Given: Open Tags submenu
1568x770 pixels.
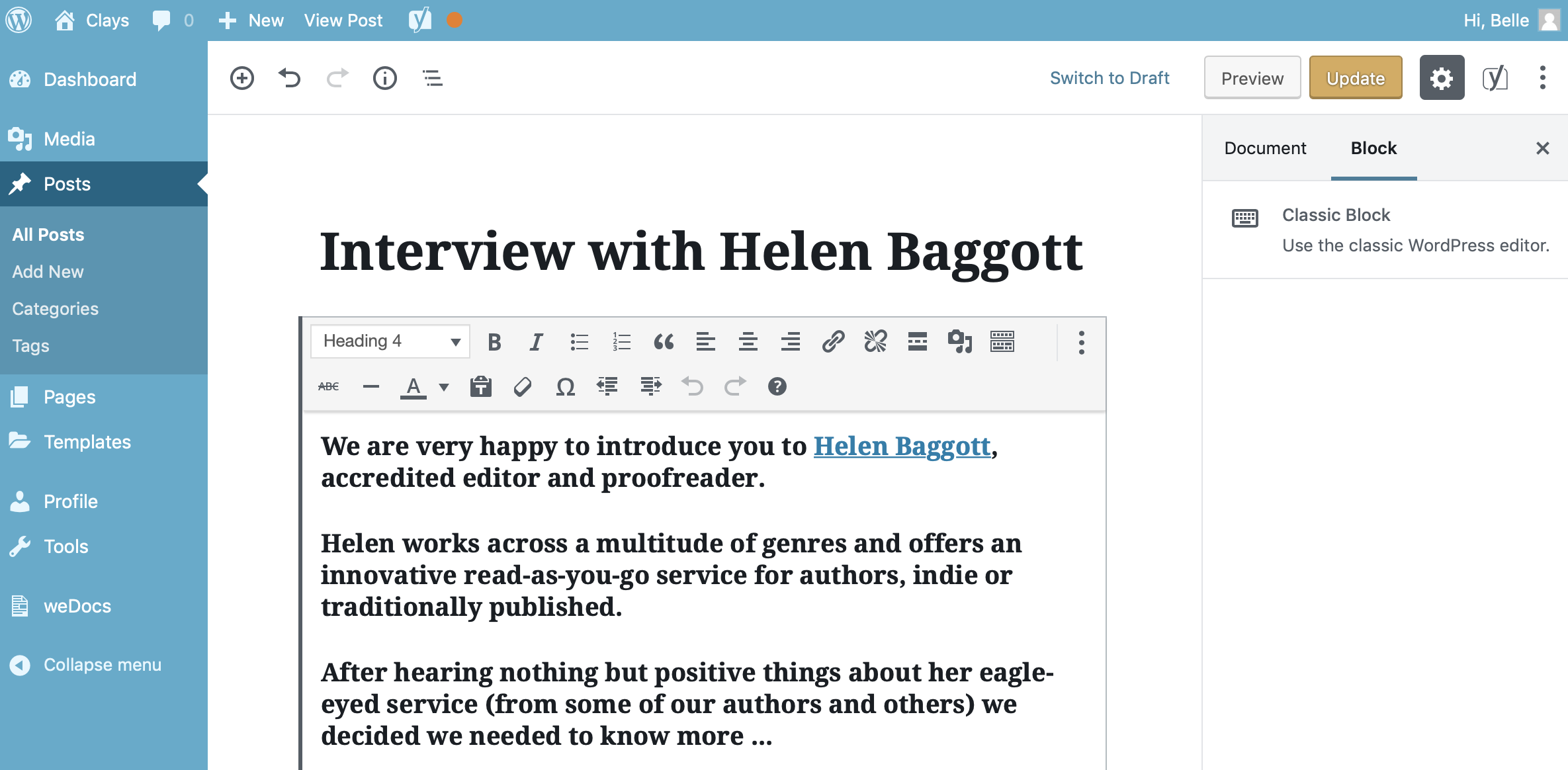Looking at the screenshot, I should (31, 346).
